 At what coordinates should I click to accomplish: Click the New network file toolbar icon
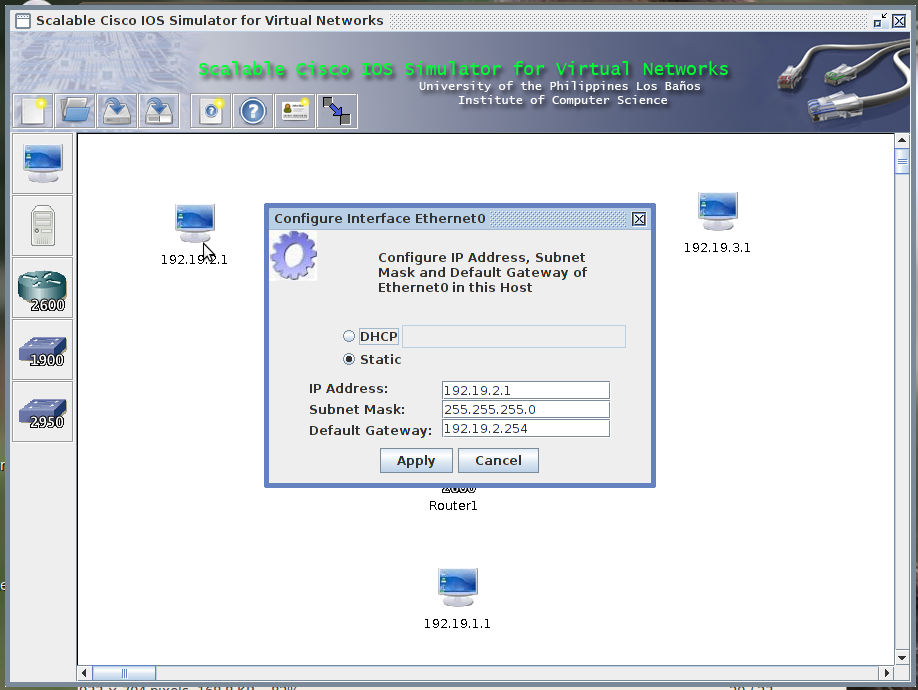click(x=33, y=111)
